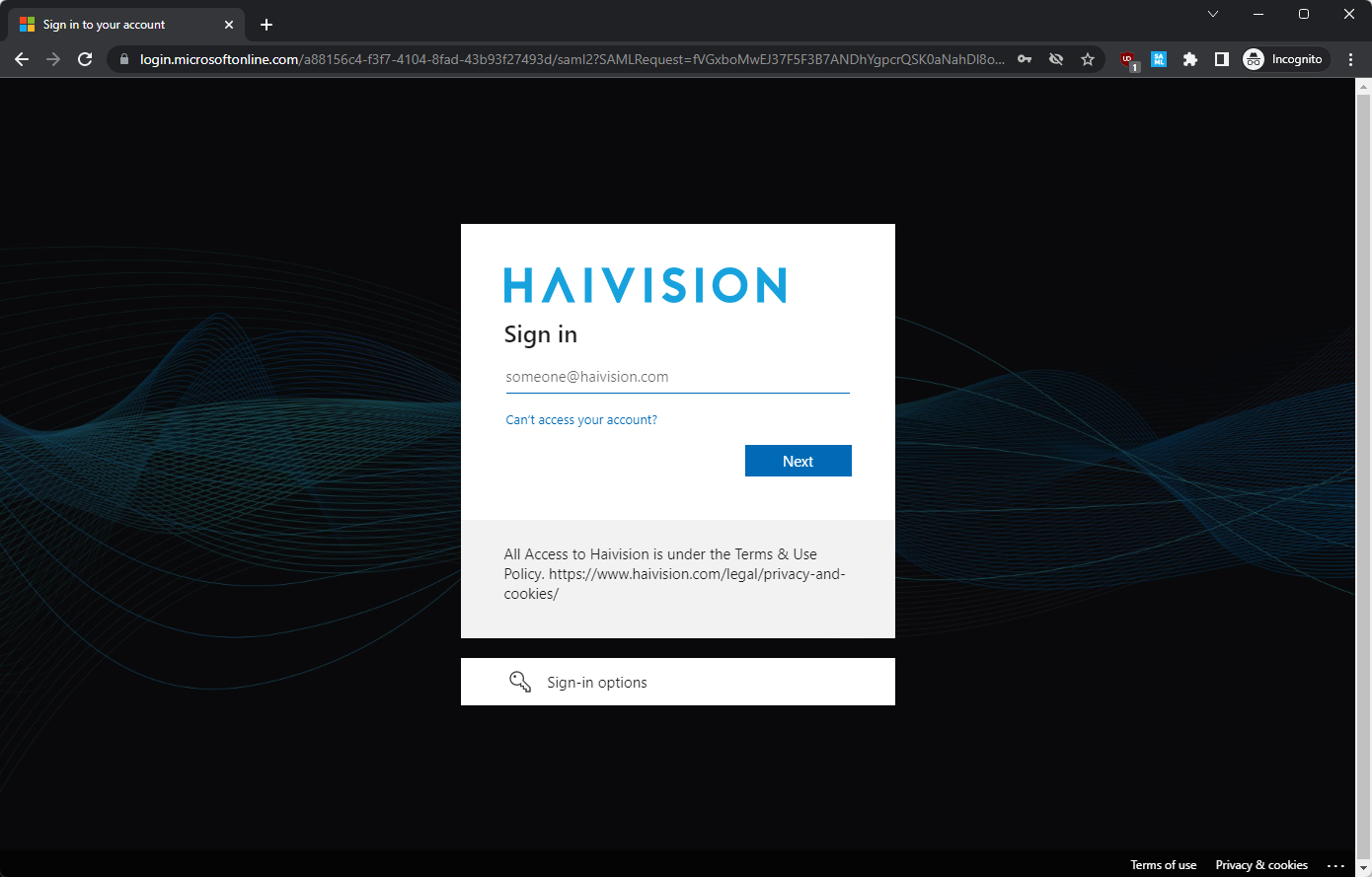This screenshot has width=1372, height=877.
Task: Click the Incognito profile button
Action: tap(1283, 59)
